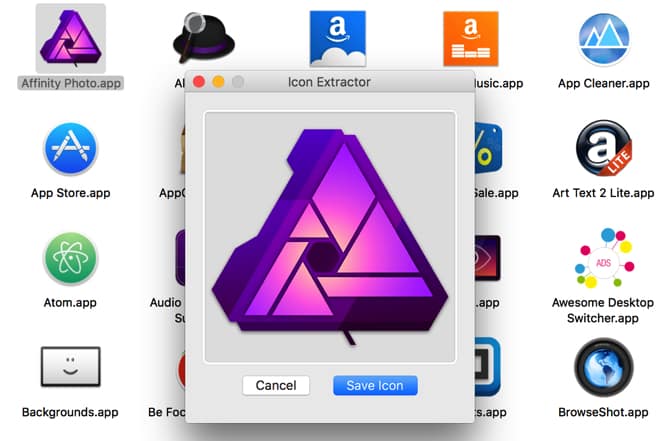This screenshot has height=441, width=660.
Task: Click the Icon Extractor title bar text
Action: tap(329, 82)
